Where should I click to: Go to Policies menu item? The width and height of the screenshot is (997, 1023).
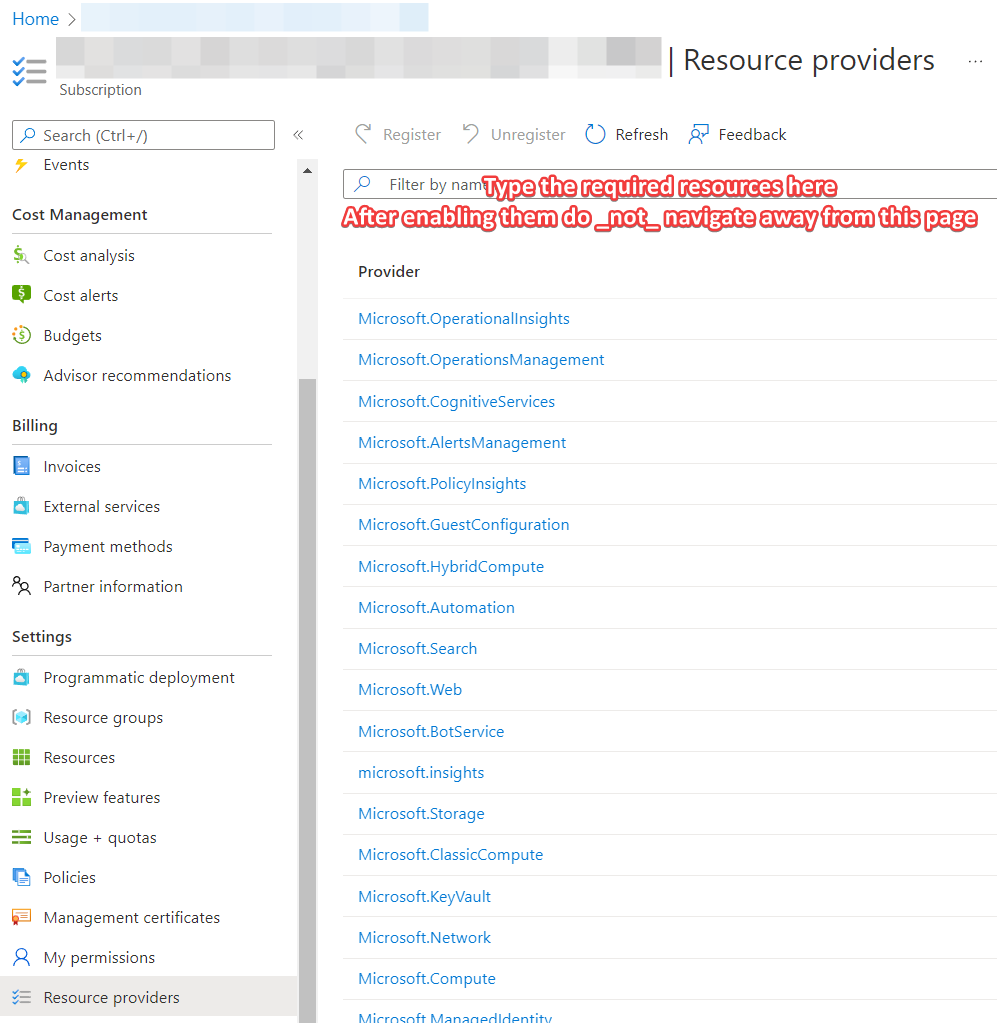click(x=69, y=878)
